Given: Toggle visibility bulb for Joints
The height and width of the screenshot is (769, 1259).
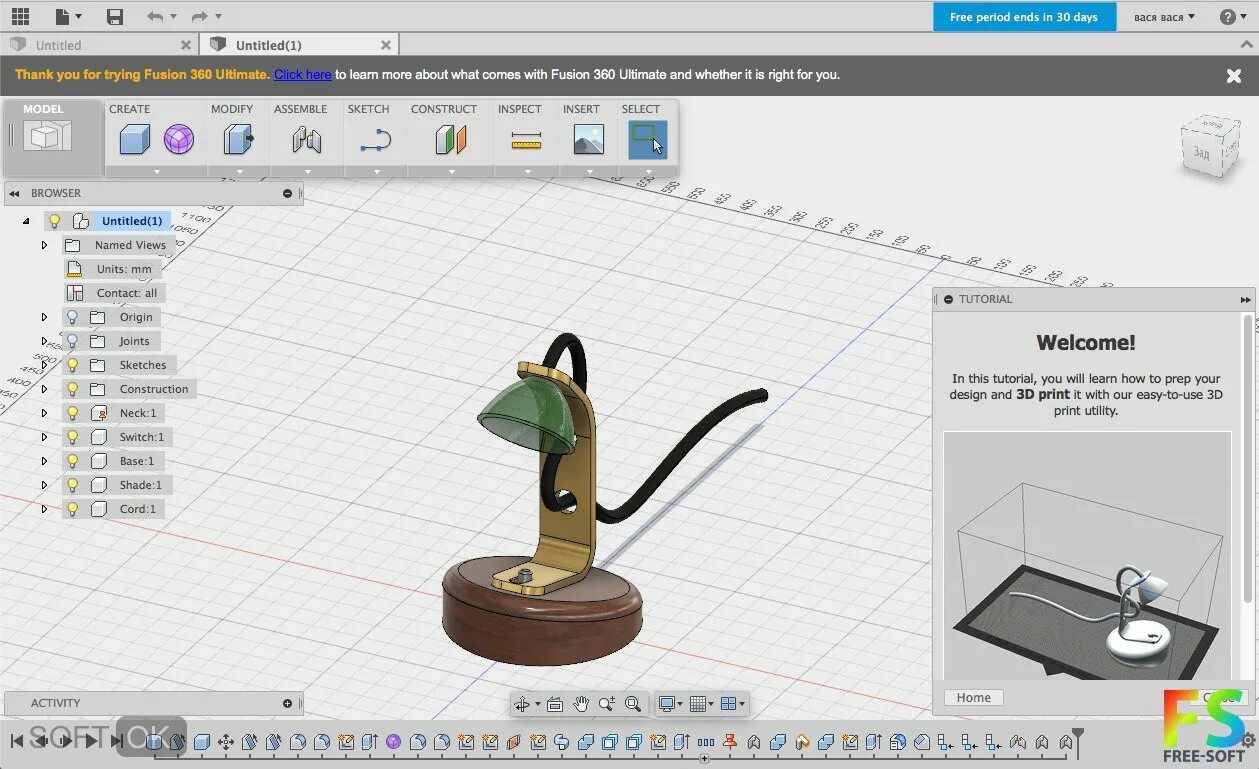Looking at the screenshot, I should pyautogui.click(x=72, y=341).
